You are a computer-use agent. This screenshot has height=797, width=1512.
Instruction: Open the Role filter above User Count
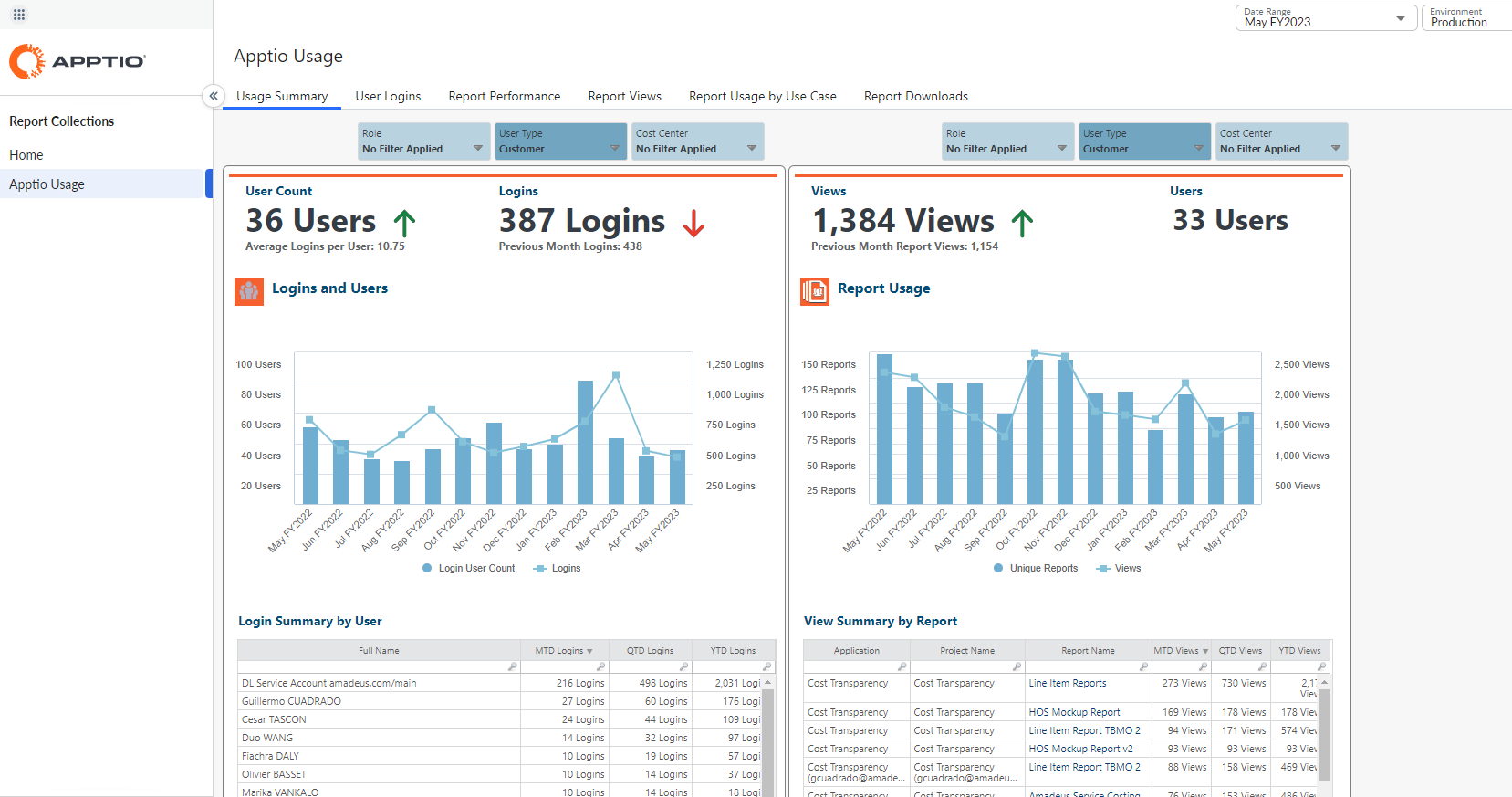coord(424,142)
